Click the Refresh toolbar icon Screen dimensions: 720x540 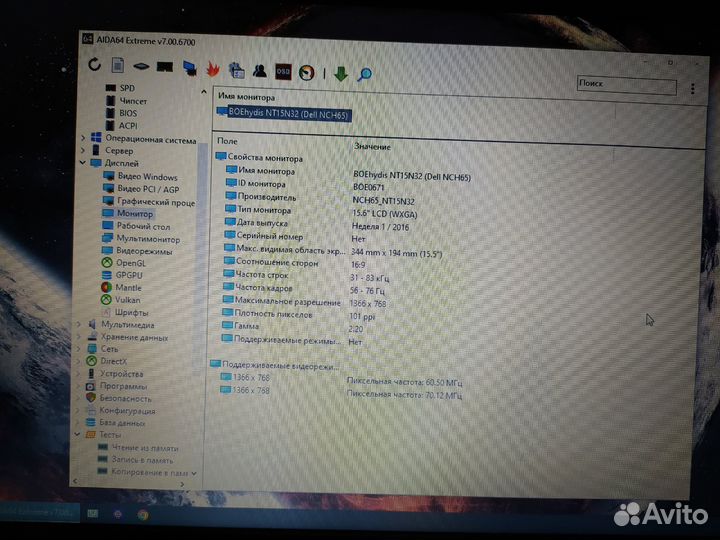tap(95, 64)
